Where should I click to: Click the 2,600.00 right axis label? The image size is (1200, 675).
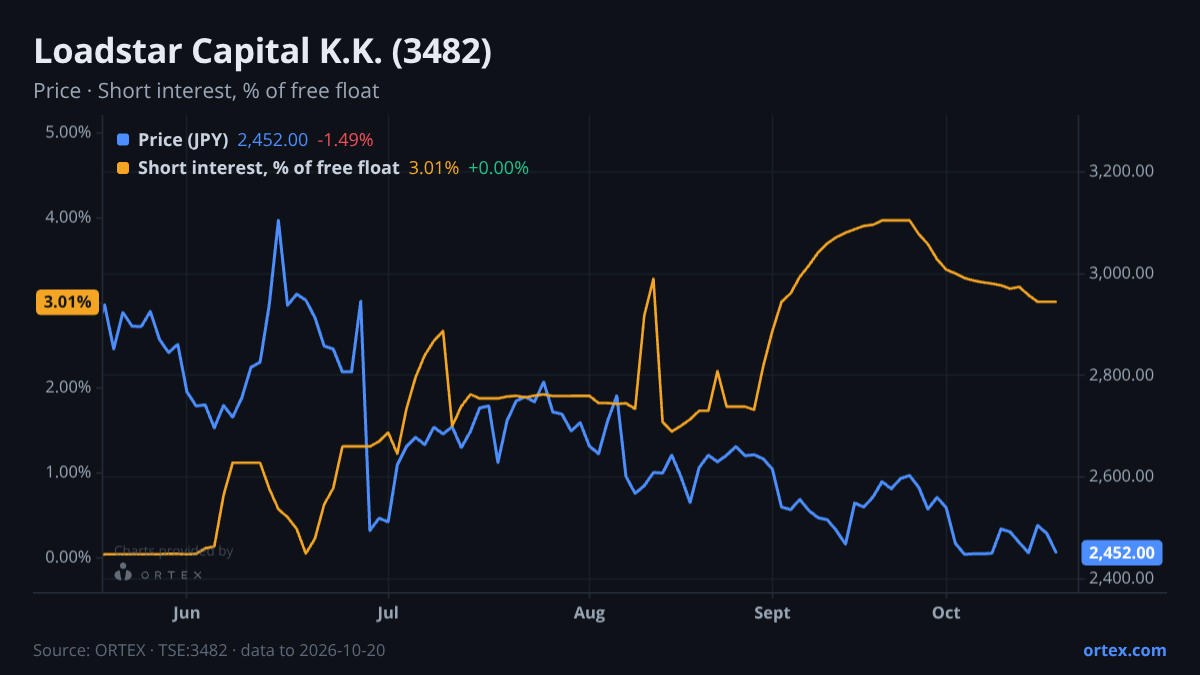tap(1121, 476)
